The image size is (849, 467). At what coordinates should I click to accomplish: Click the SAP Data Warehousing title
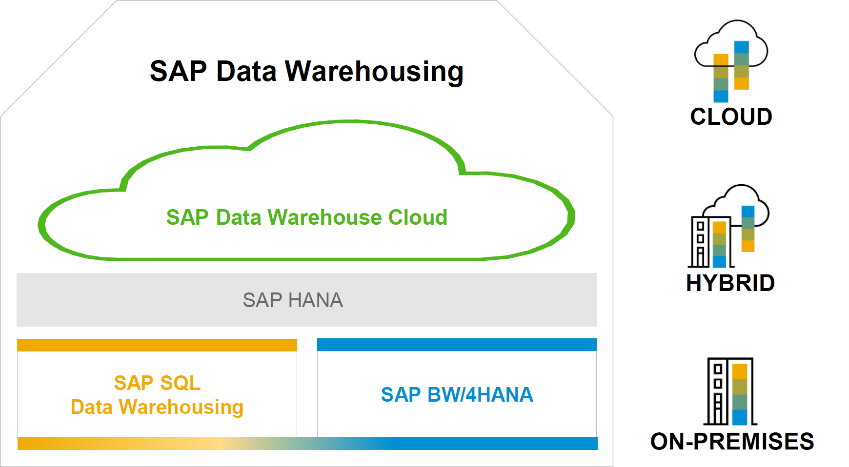(306, 72)
